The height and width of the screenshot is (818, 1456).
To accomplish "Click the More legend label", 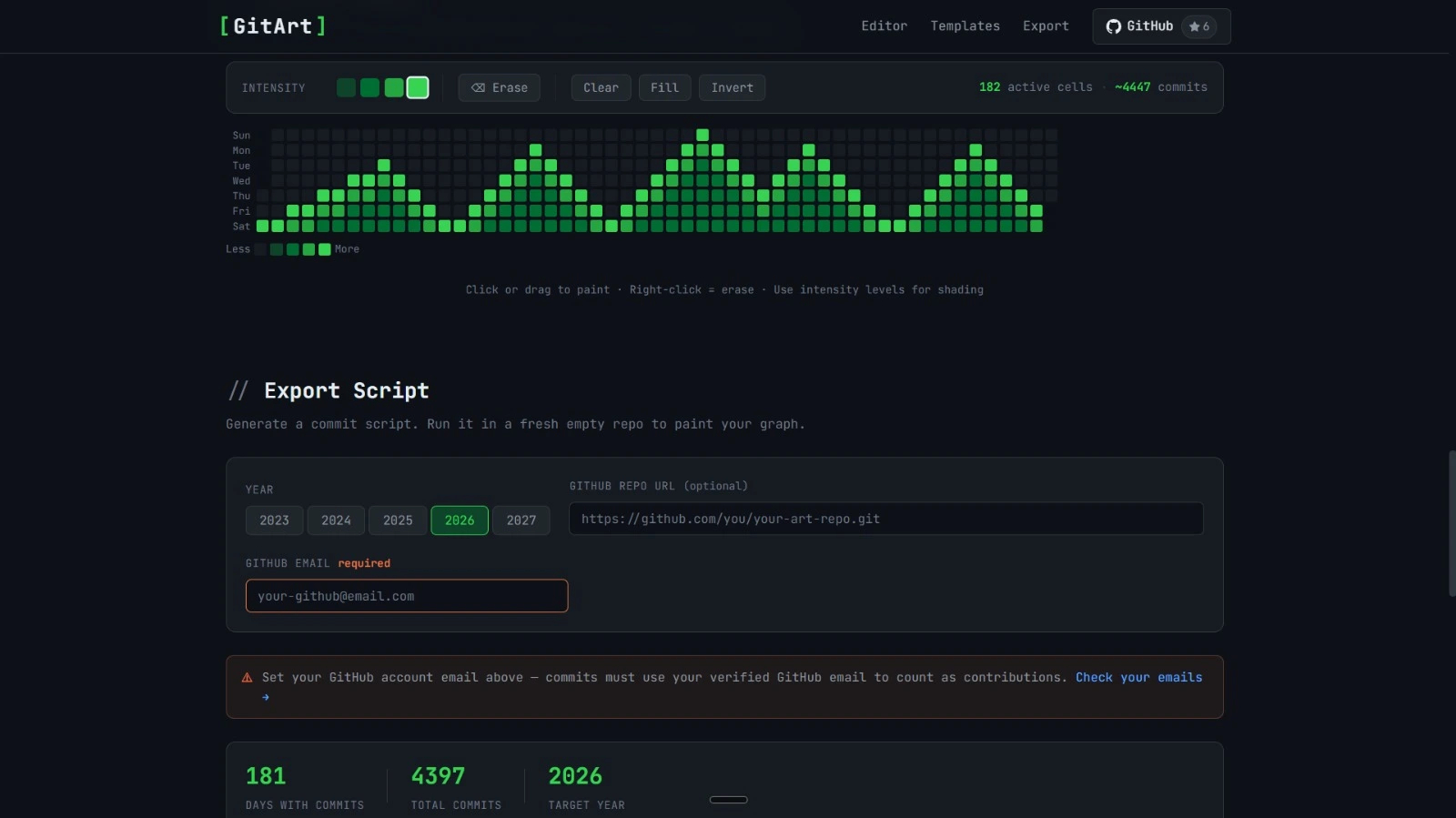I will pyautogui.click(x=347, y=249).
